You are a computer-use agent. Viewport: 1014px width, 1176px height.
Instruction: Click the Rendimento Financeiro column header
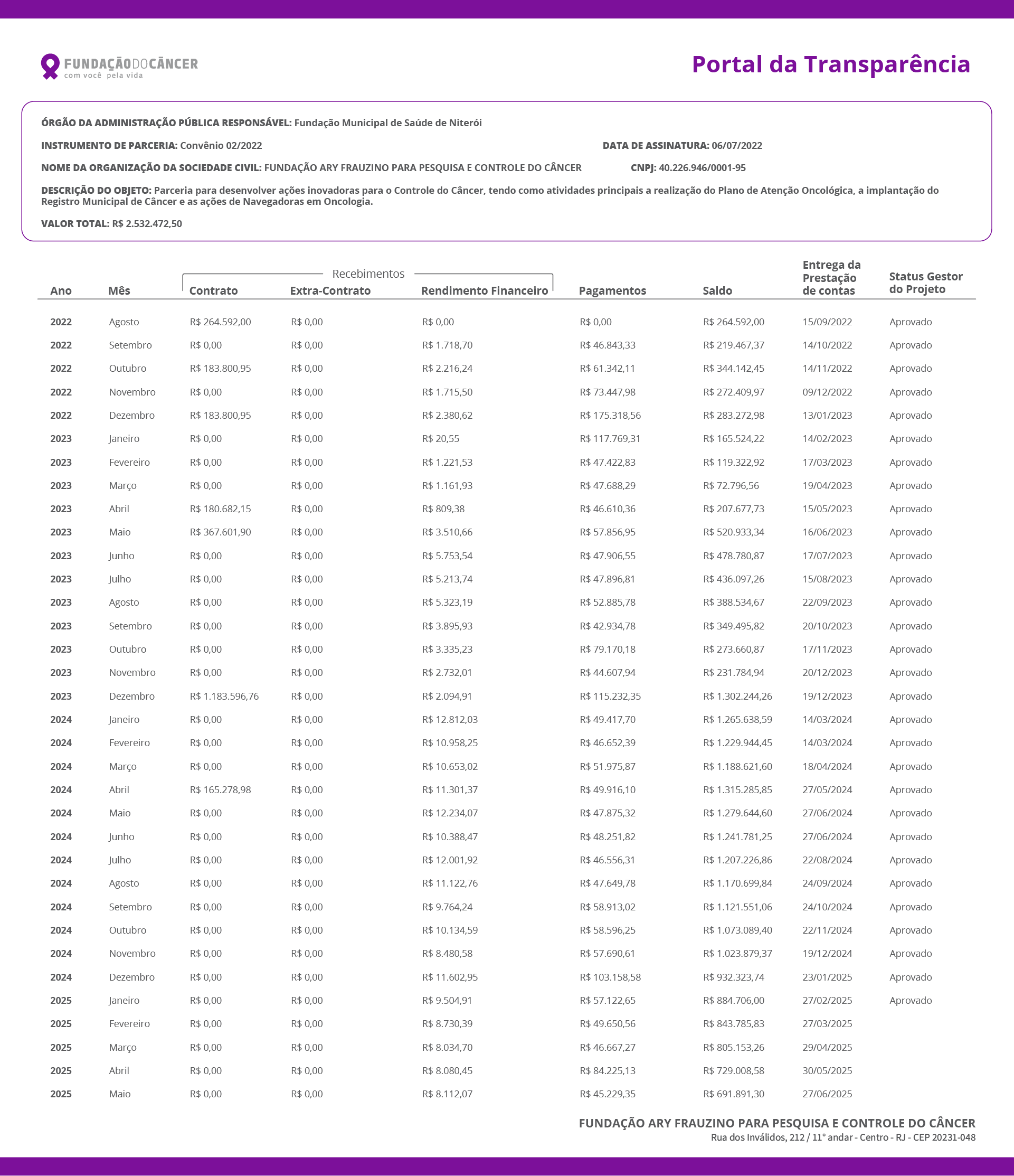(x=484, y=290)
